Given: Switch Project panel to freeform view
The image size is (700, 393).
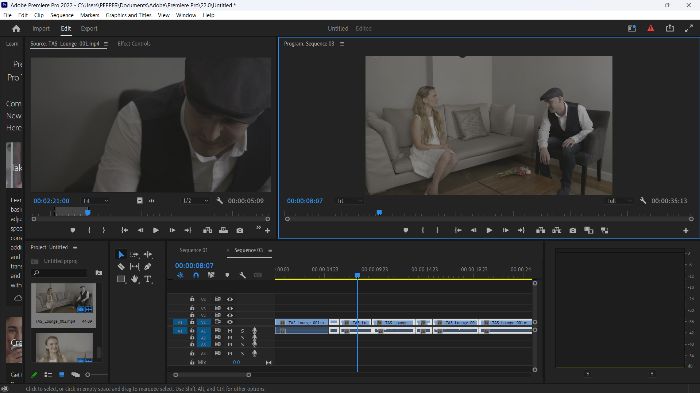Looking at the screenshot, I should coord(75,375).
